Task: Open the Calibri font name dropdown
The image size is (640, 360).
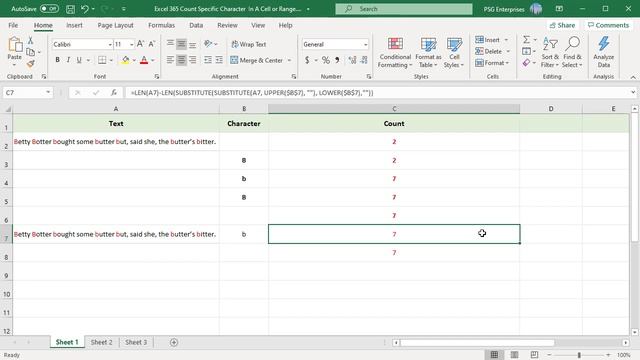Action: click(x=110, y=44)
